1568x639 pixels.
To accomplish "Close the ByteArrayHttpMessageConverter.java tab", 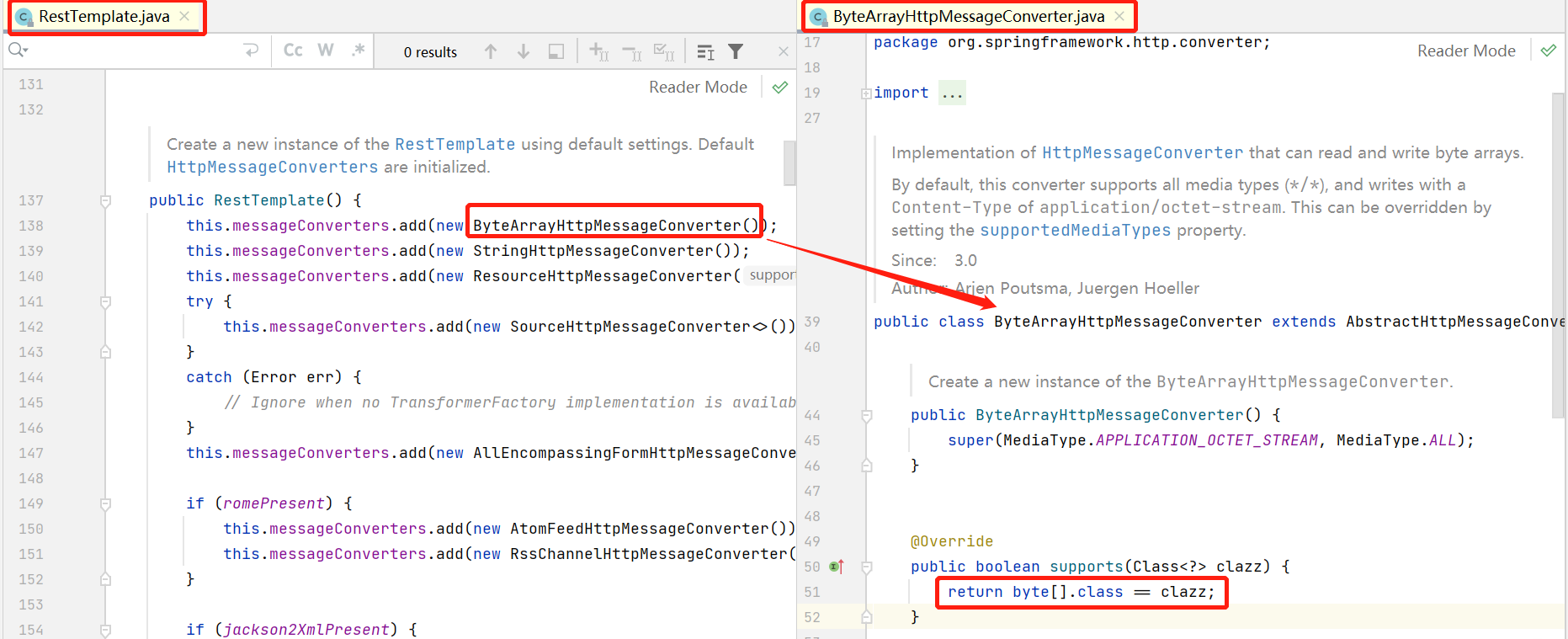I will coord(1119,16).
